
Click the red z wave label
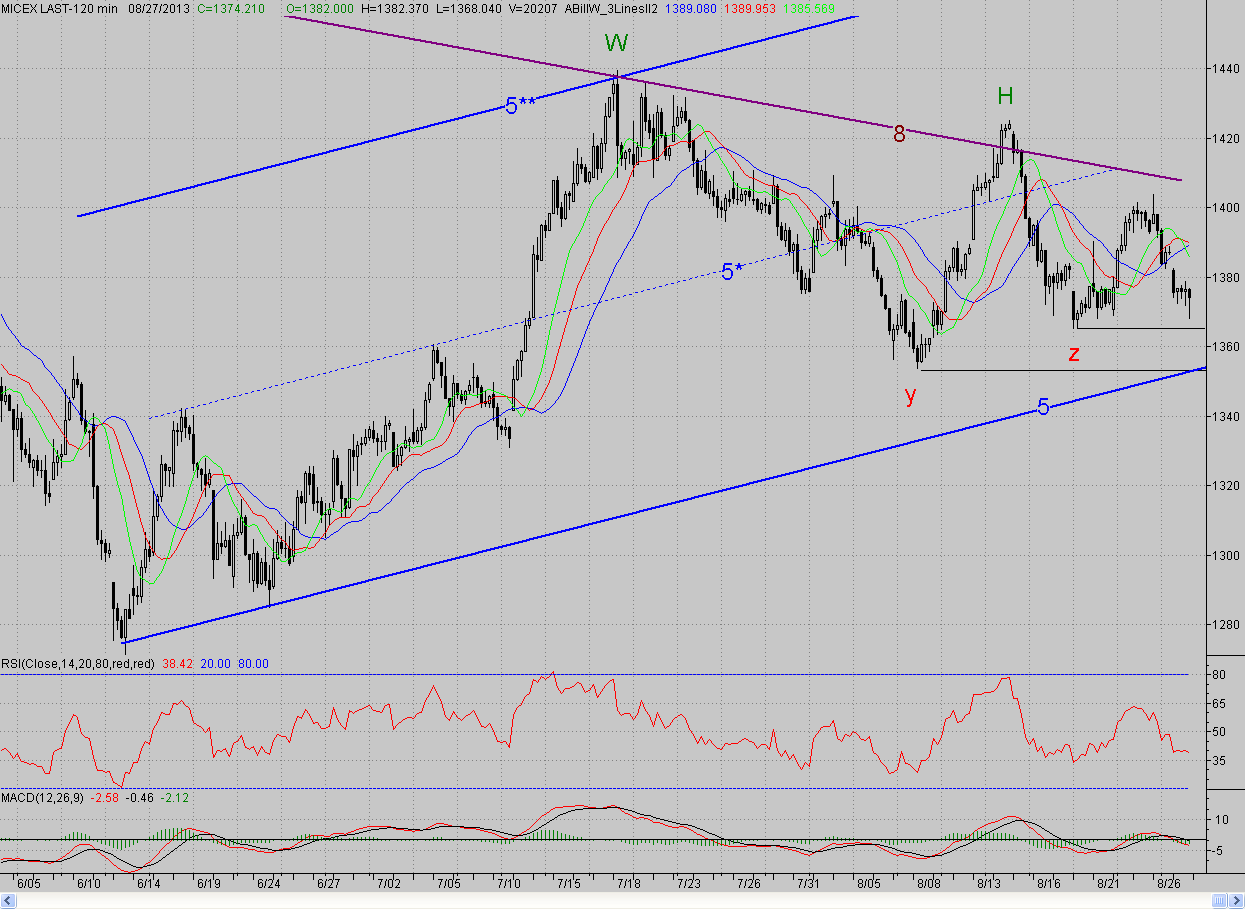(x=1074, y=353)
